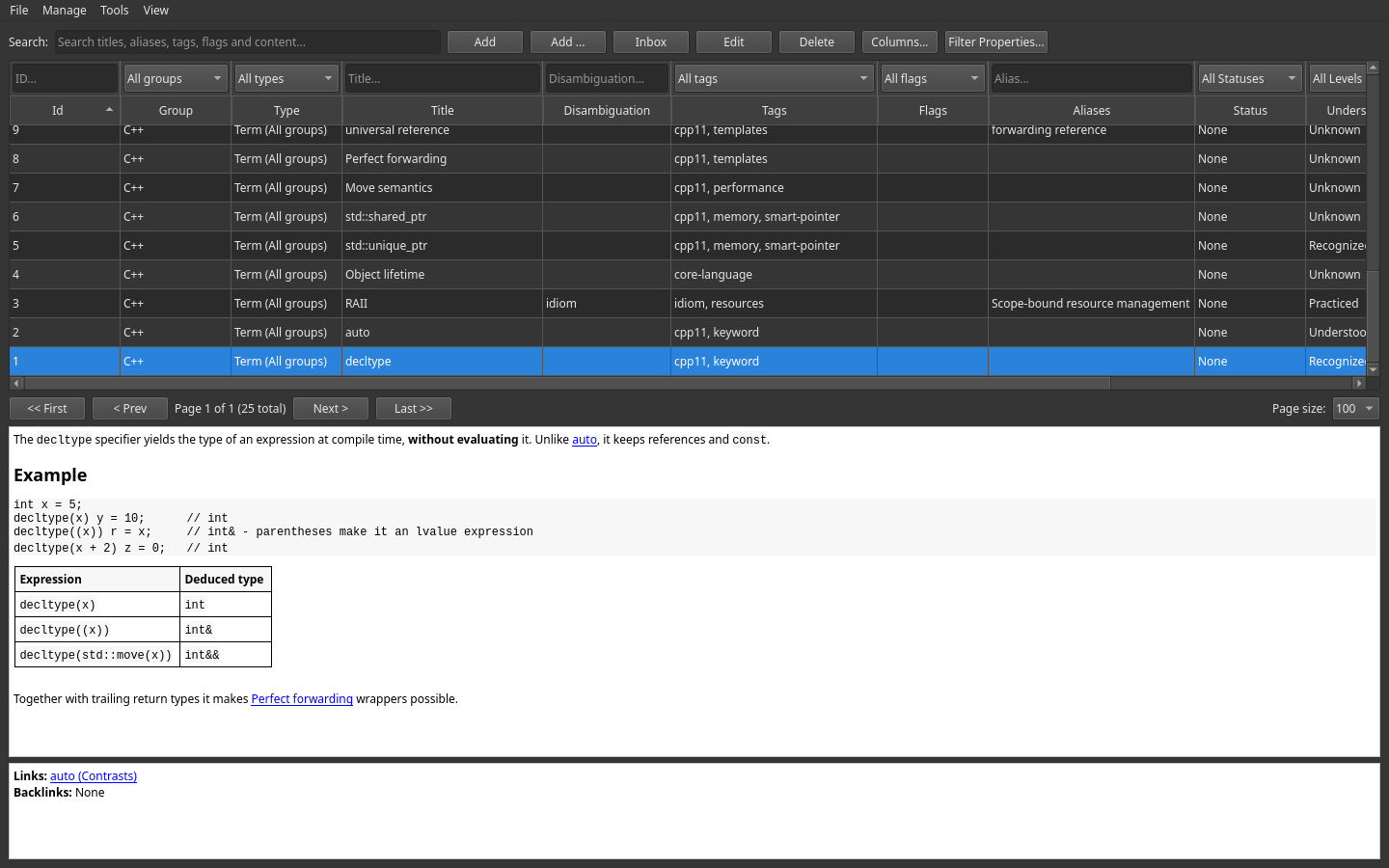Expand the All groups filter dropdown
The height and width of the screenshot is (868, 1389).
[176, 79]
